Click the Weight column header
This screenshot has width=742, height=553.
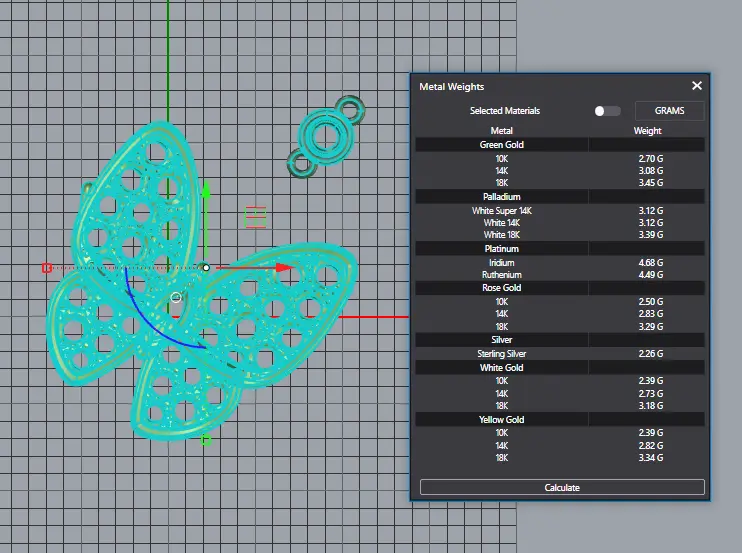[647, 131]
